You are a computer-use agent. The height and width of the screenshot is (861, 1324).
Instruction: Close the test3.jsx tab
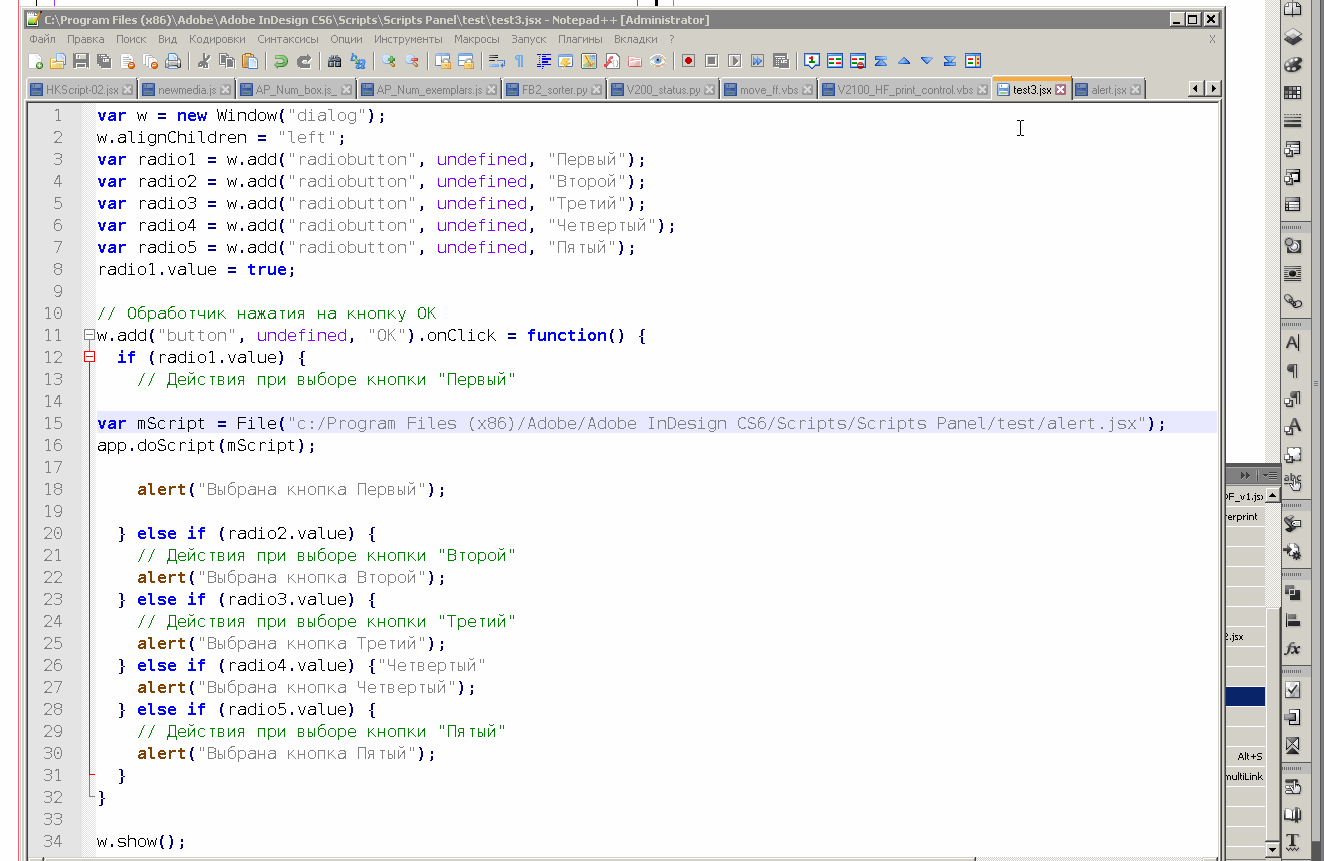pyautogui.click(x=1061, y=90)
